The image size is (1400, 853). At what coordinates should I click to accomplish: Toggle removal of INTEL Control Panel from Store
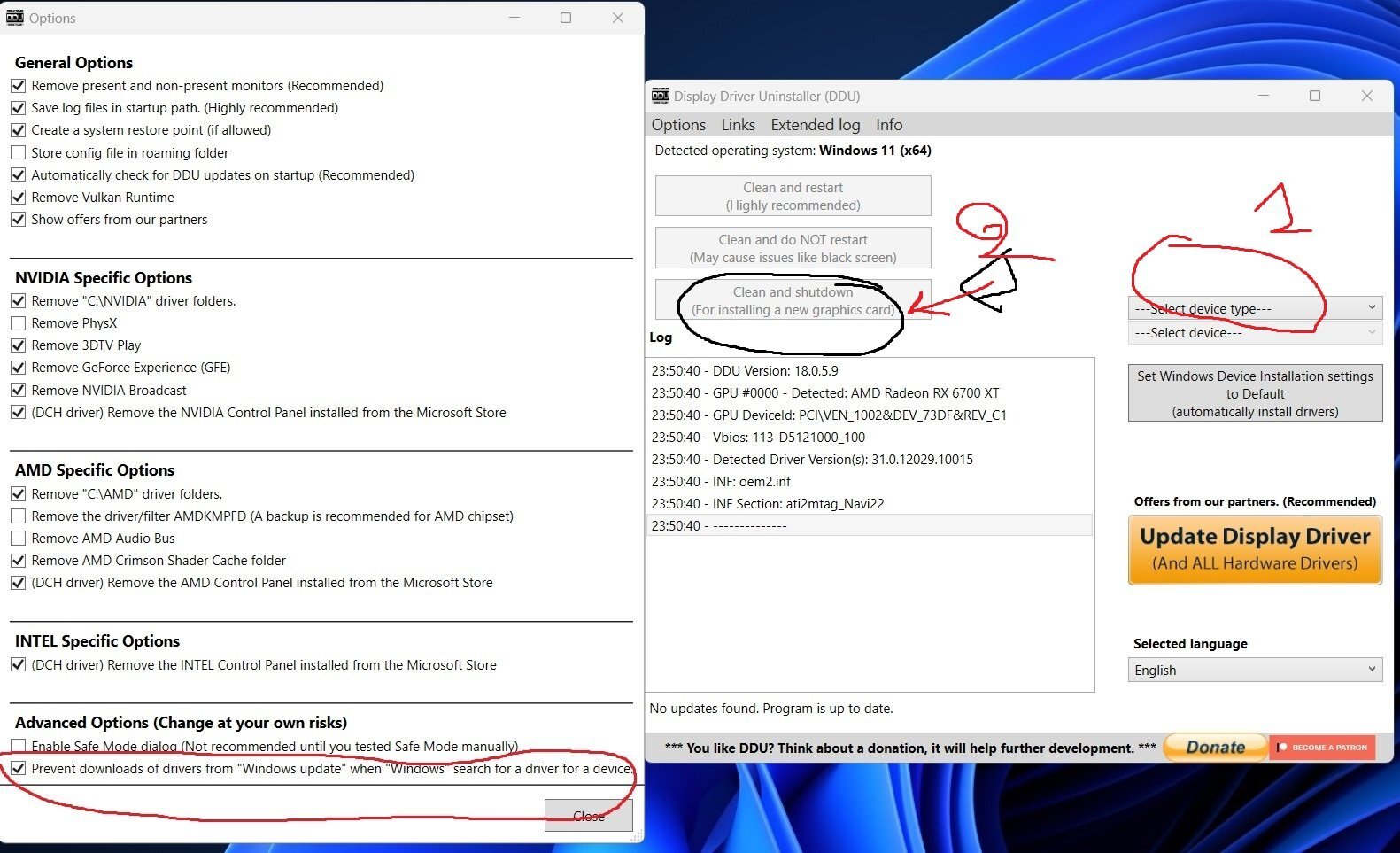tap(19, 665)
